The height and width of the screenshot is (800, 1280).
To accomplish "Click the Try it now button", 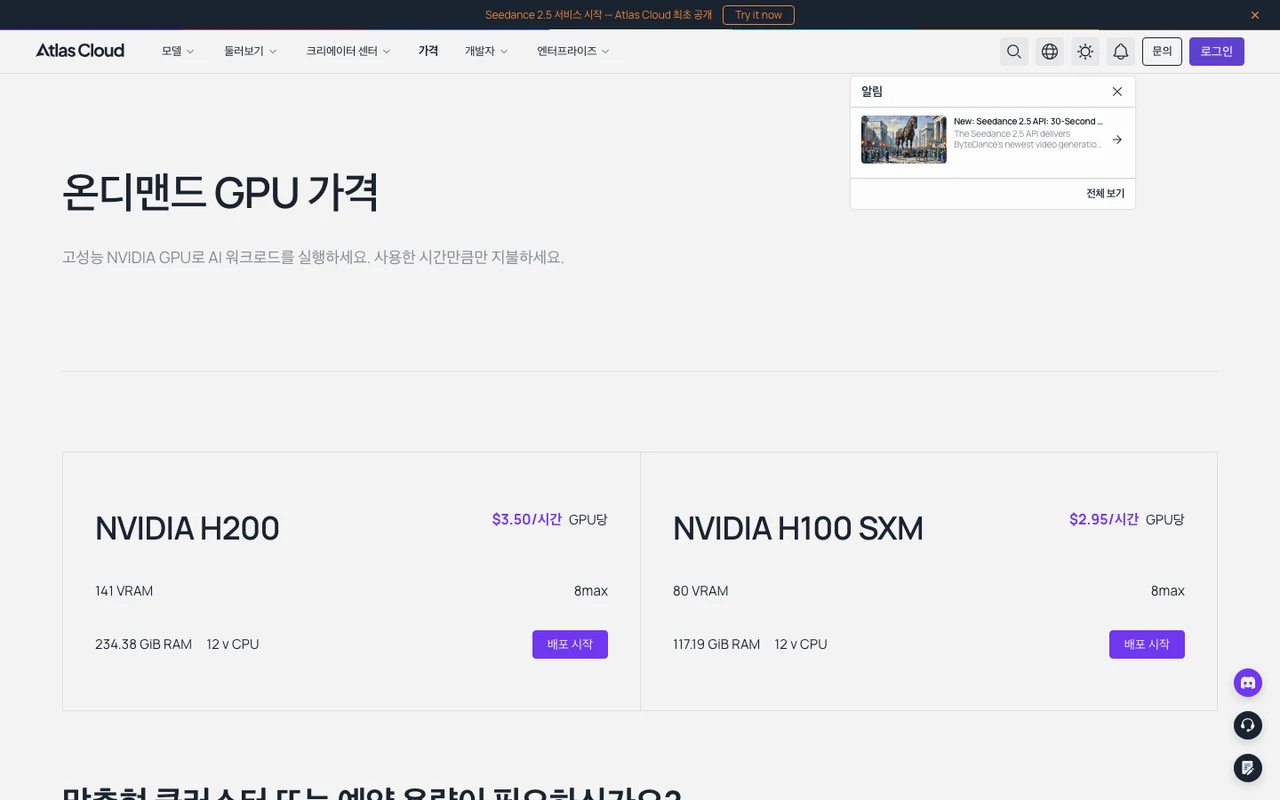I will click(759, 15).
